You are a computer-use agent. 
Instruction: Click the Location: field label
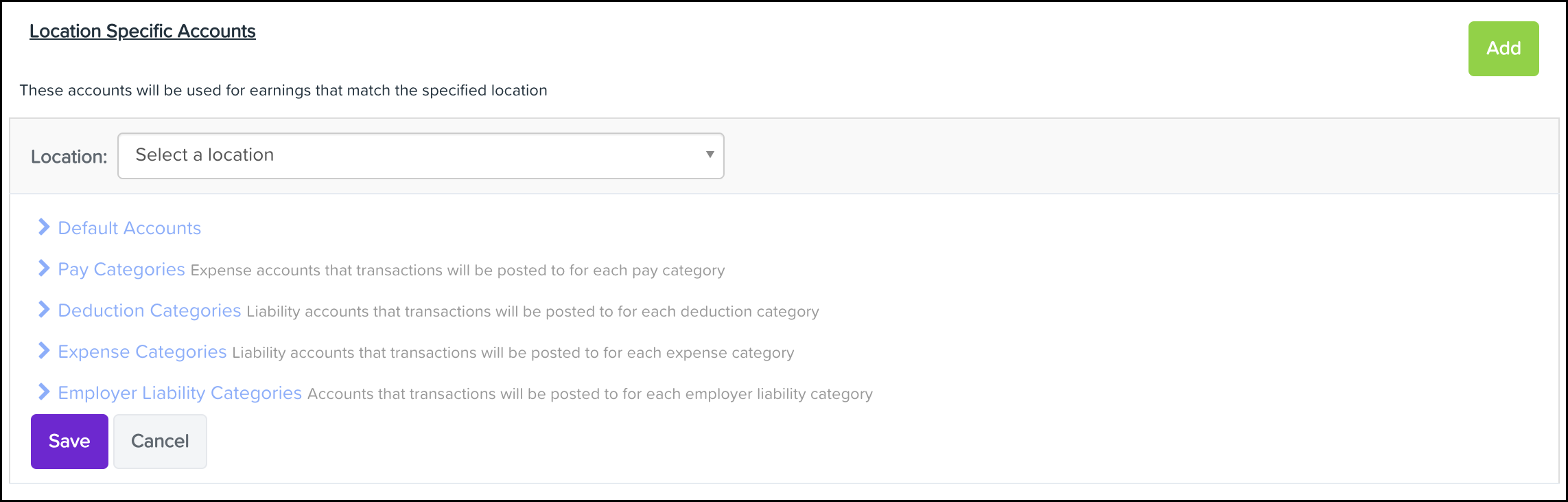69,157
